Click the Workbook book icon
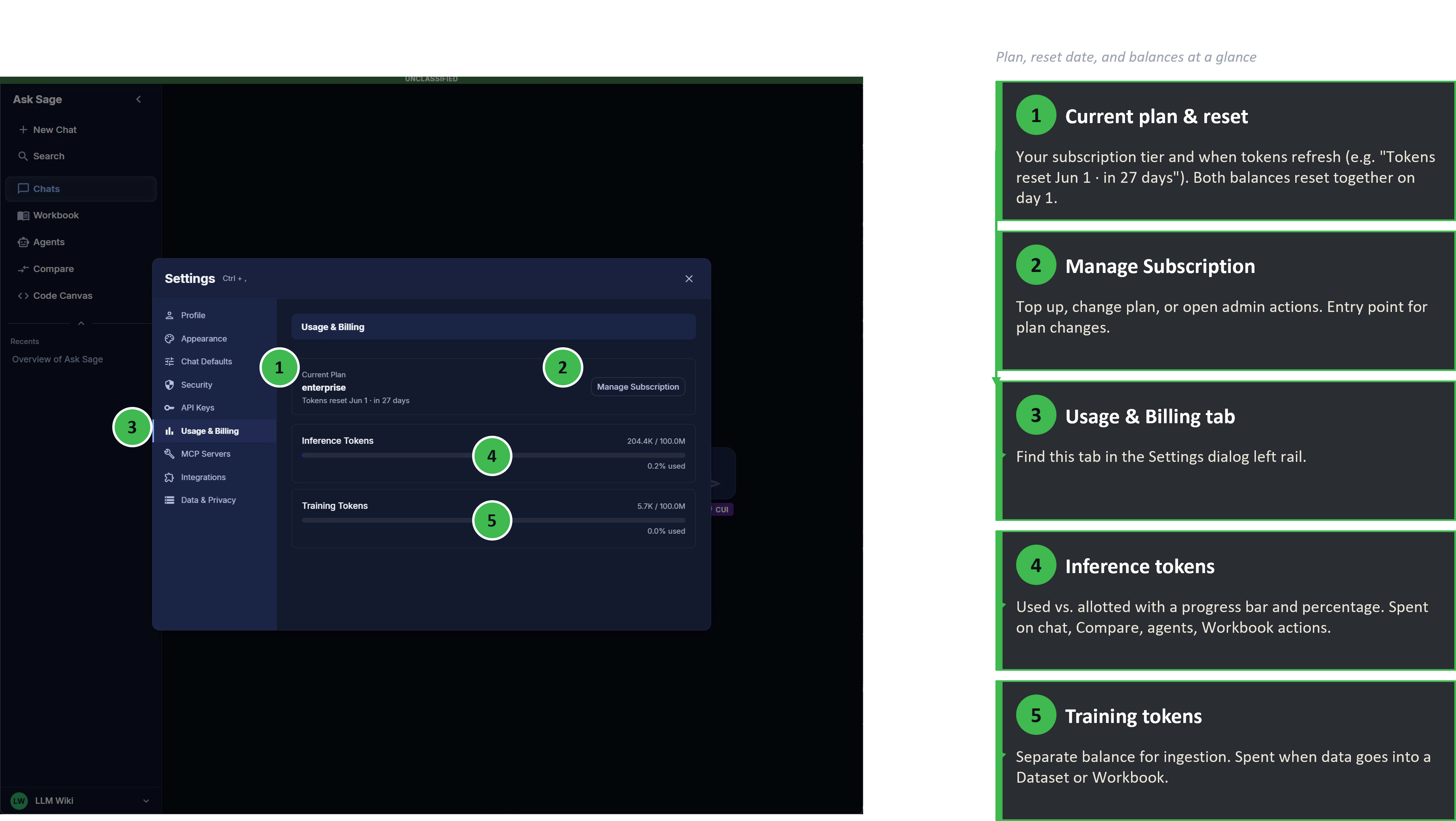Image resolution: width=1456 pixels, height=821 pixels. (x=23, y=215)
